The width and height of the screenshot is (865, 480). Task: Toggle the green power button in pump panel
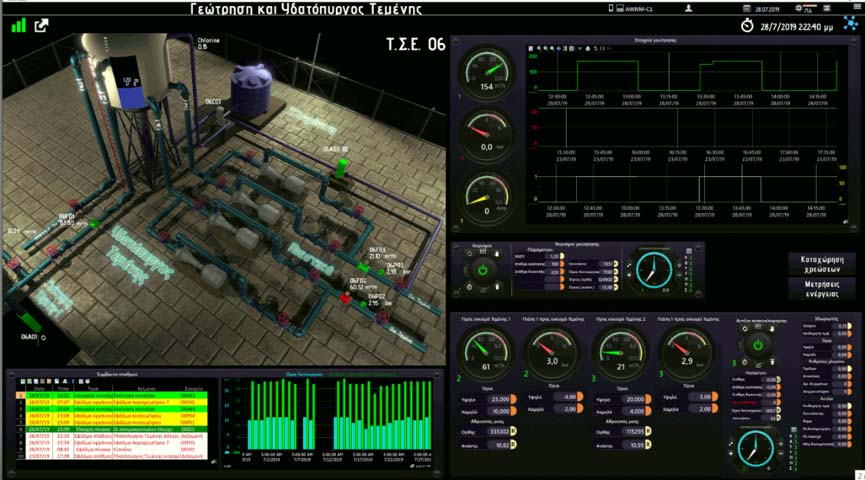pos(482,270)
